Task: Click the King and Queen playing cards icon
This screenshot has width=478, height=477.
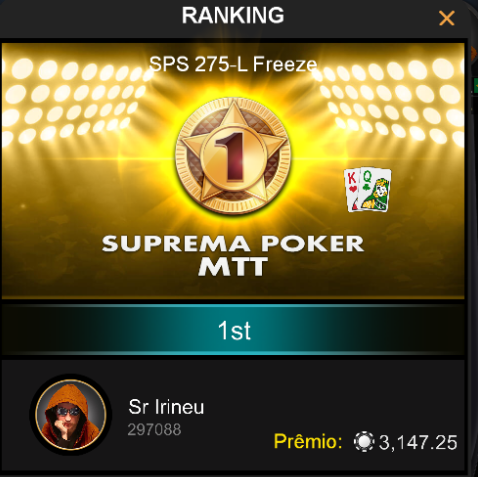Action: pyautogui.click(x=367, y=190)
